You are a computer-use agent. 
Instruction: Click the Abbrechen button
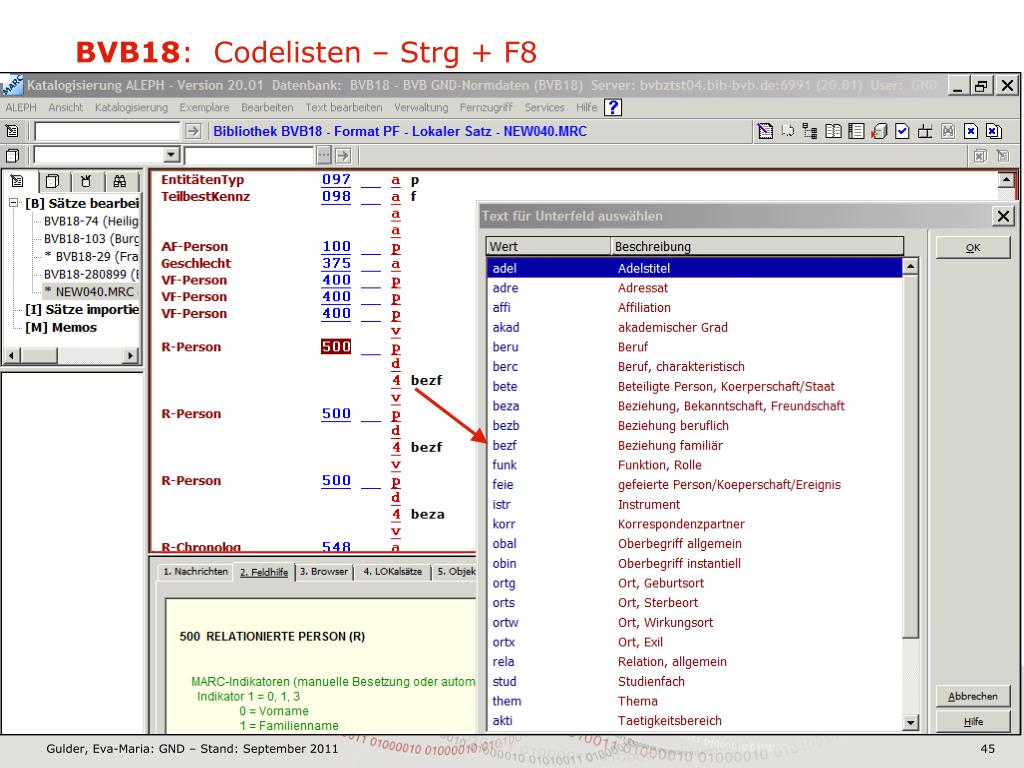click(x=972, y=696)
